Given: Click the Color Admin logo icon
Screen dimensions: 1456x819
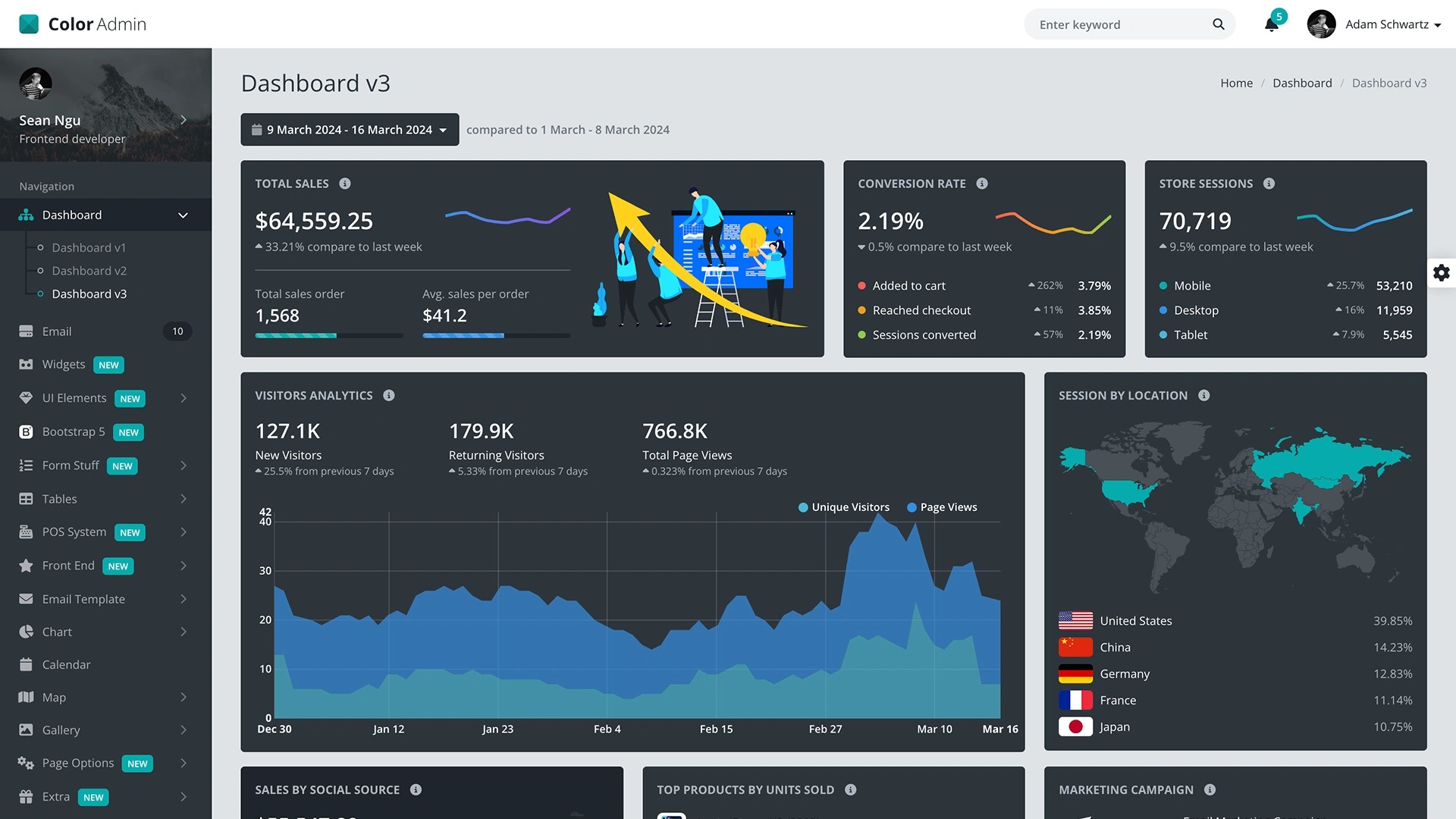Looking at the screenshot, I should click(x=29, y=24).
